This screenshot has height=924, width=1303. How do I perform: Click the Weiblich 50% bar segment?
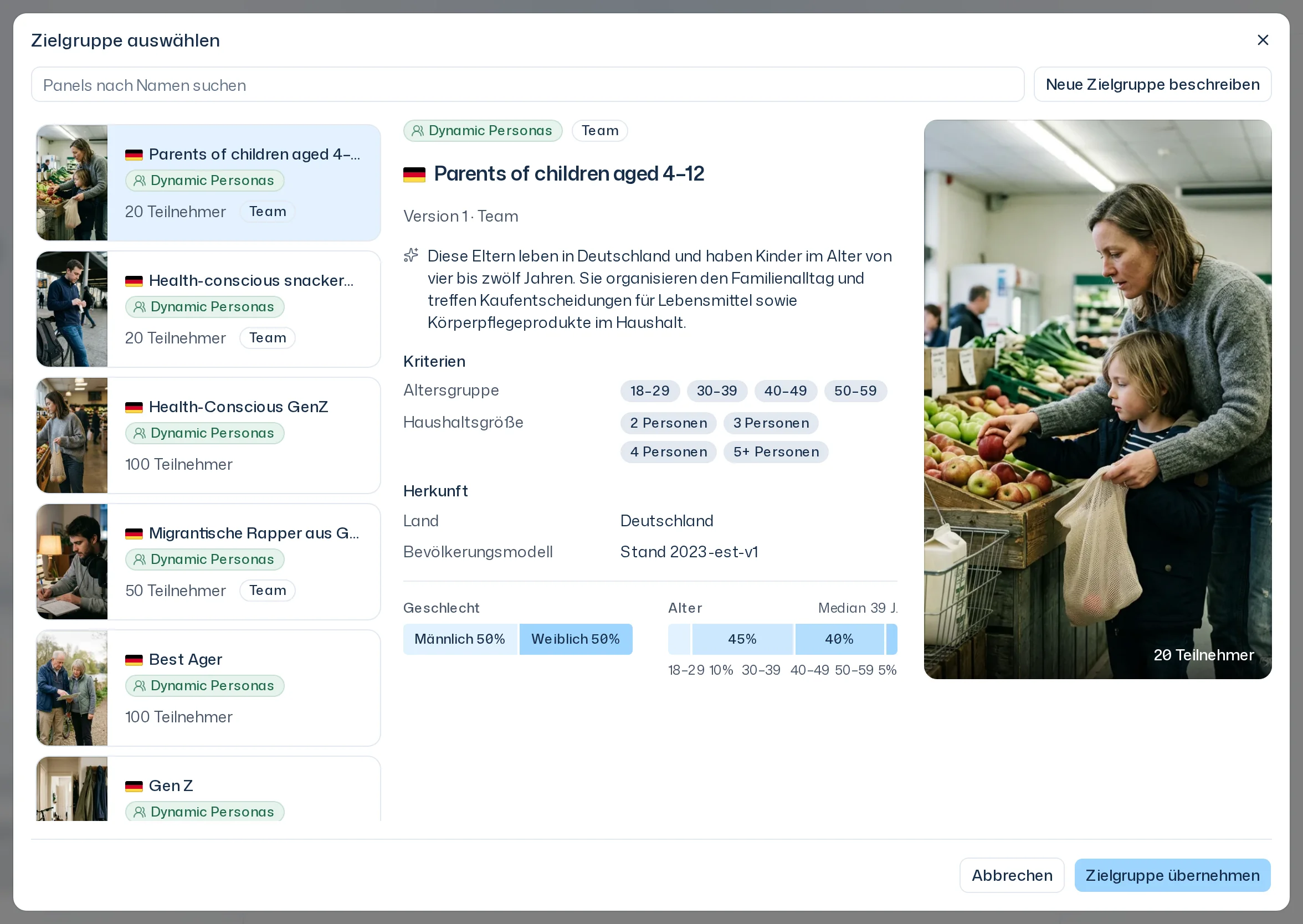[x=575, y=639]
